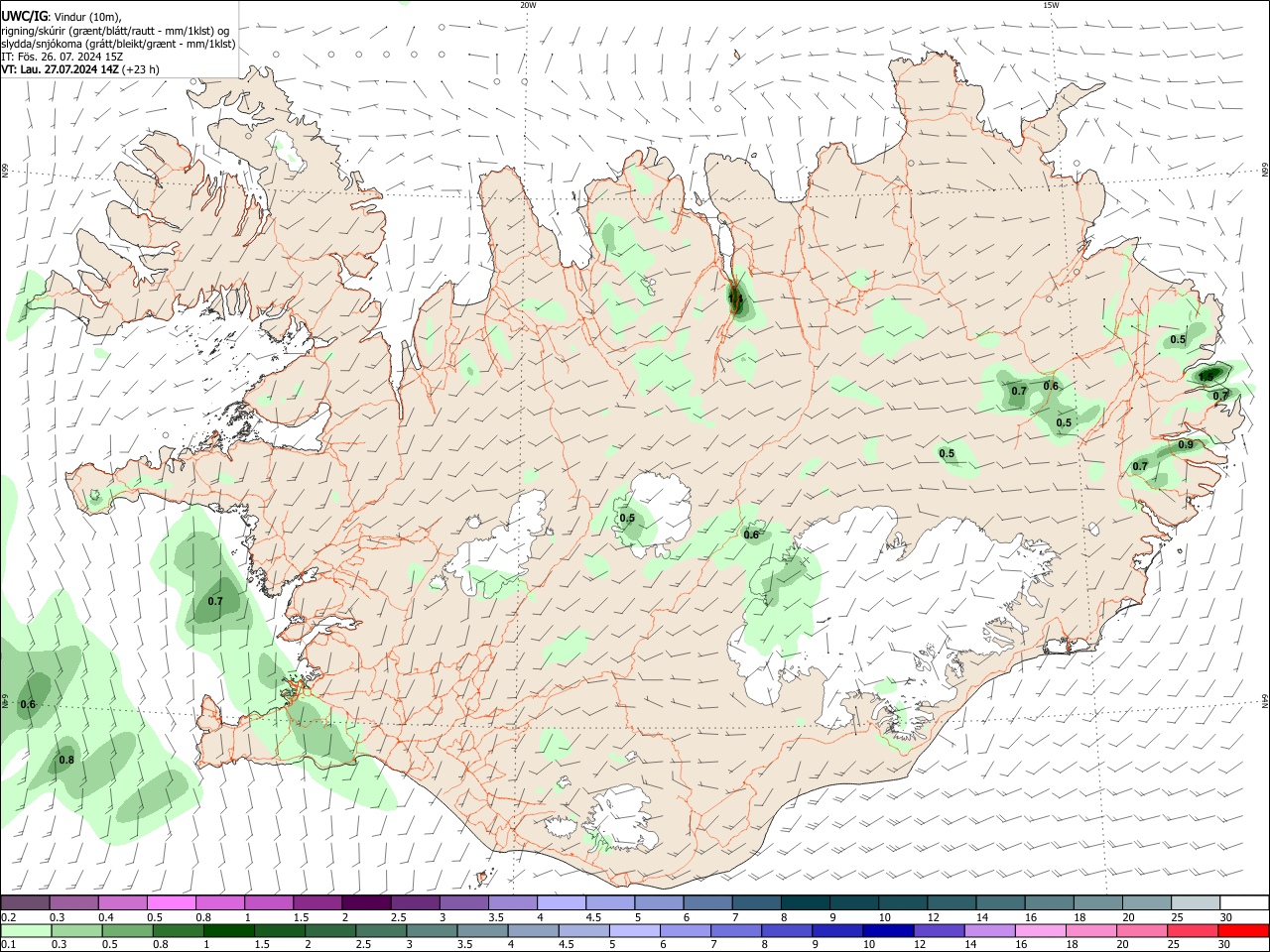
Task: Pick the pale grey snow swatch between 25 and 30
Action: point(1194,903)
